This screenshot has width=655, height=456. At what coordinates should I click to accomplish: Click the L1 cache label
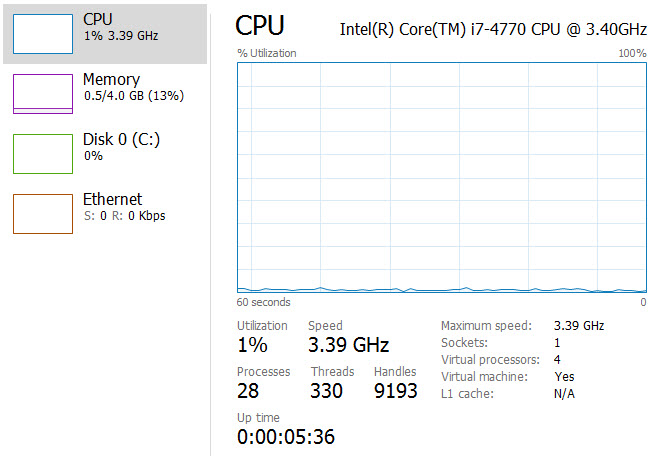[468, 394]
